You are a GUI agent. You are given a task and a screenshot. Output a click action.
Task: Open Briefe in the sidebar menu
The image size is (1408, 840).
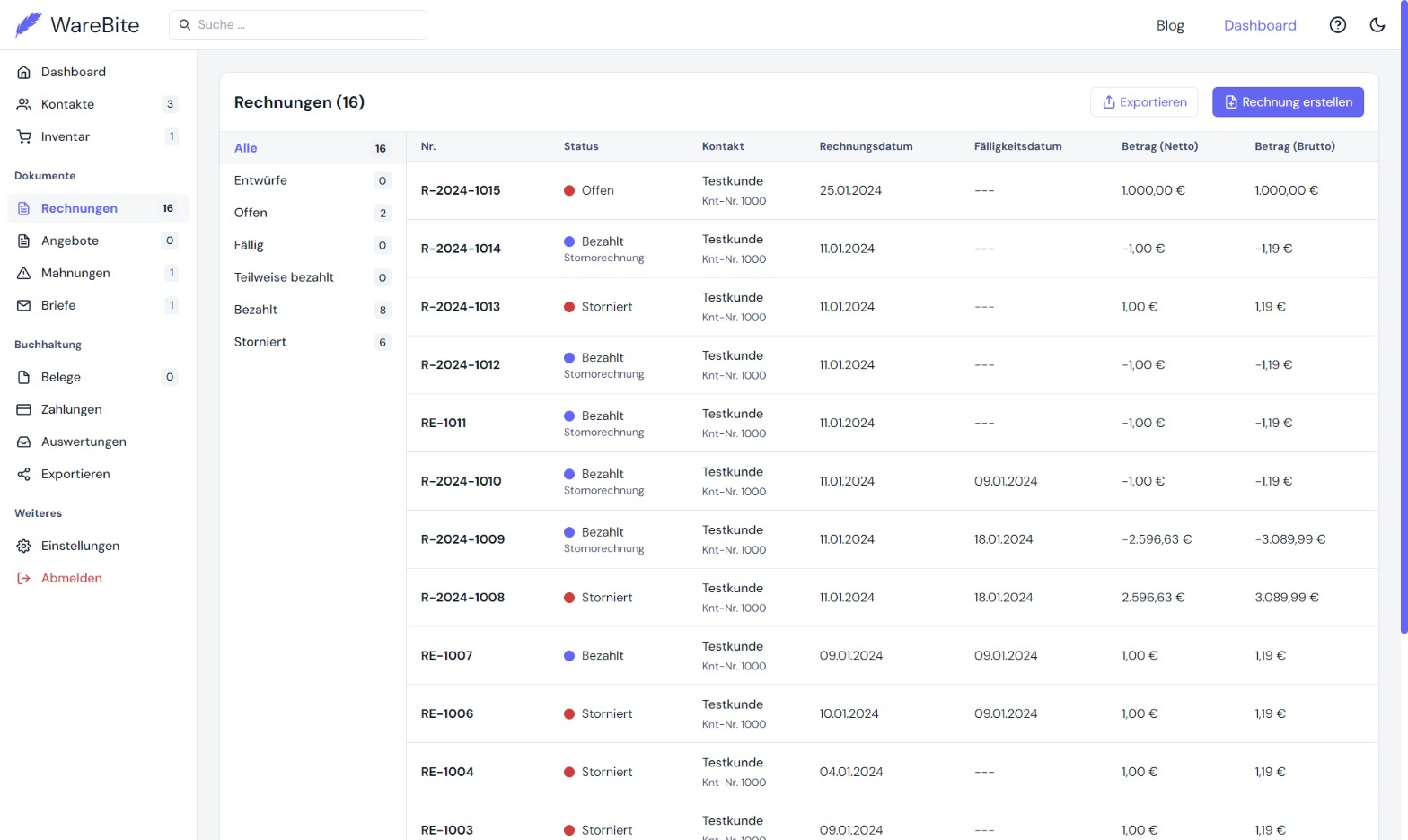[98, 305]
